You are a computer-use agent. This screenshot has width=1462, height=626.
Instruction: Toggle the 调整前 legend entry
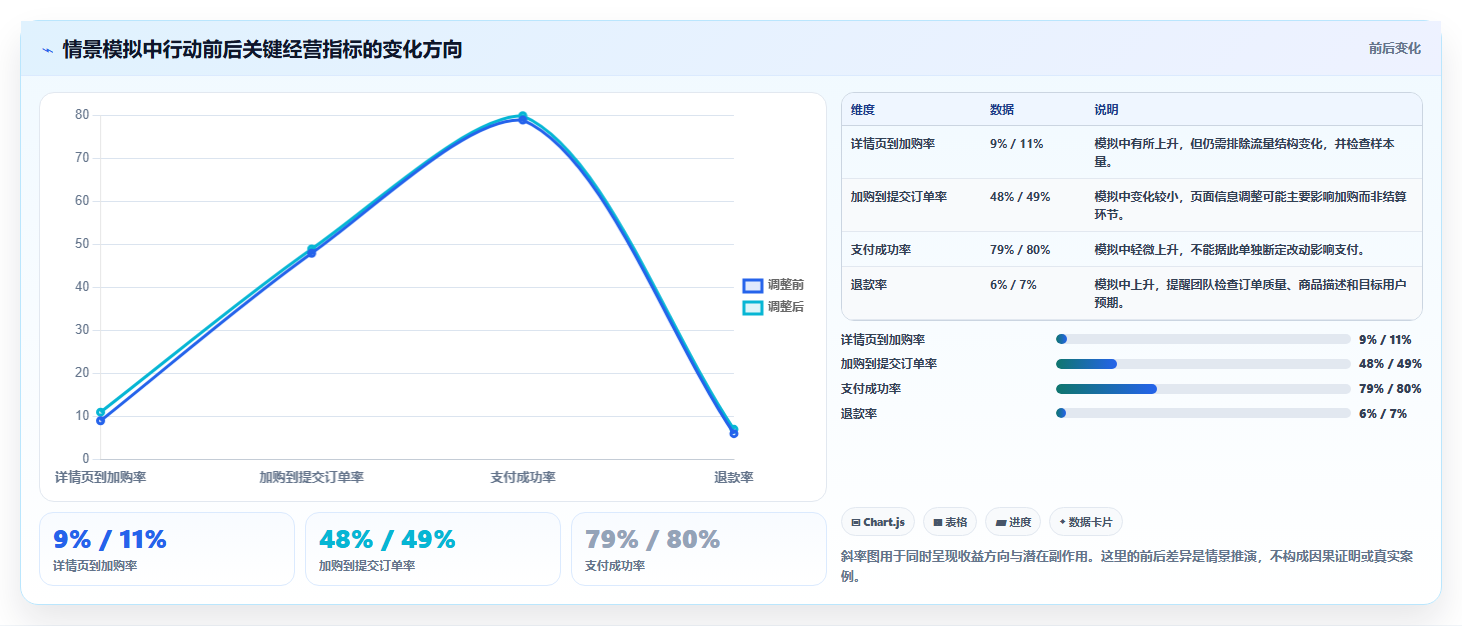(x=773, y=285)
